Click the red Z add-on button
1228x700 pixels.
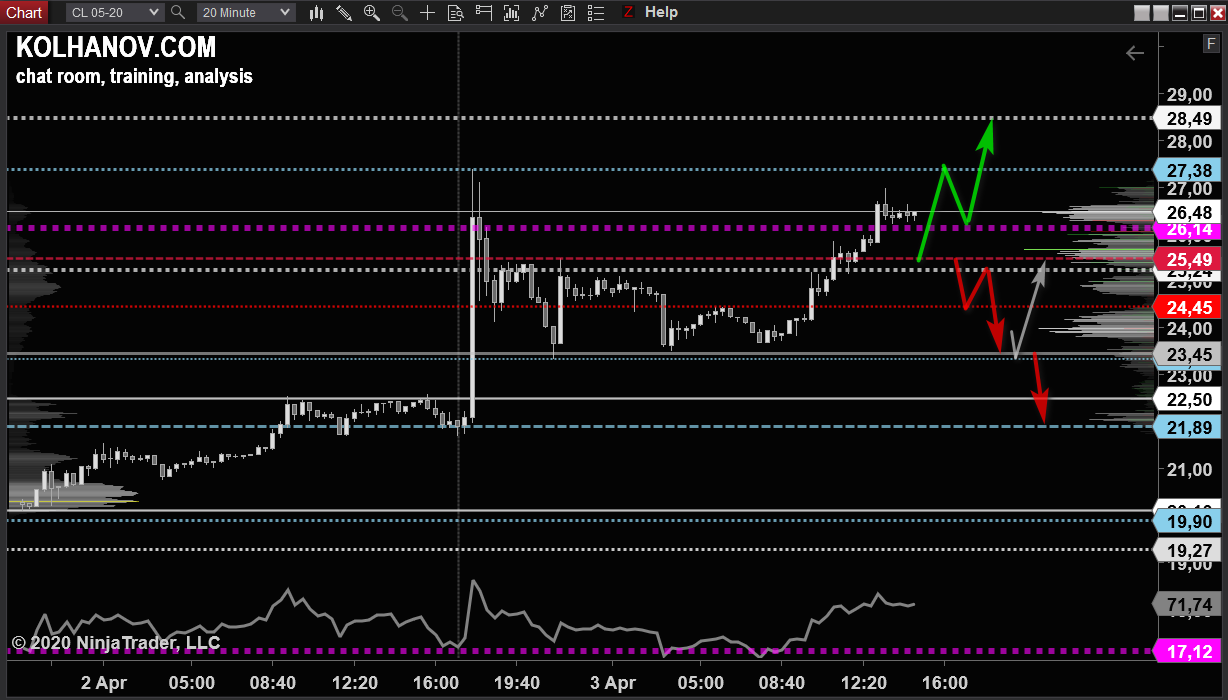point(628,12)
